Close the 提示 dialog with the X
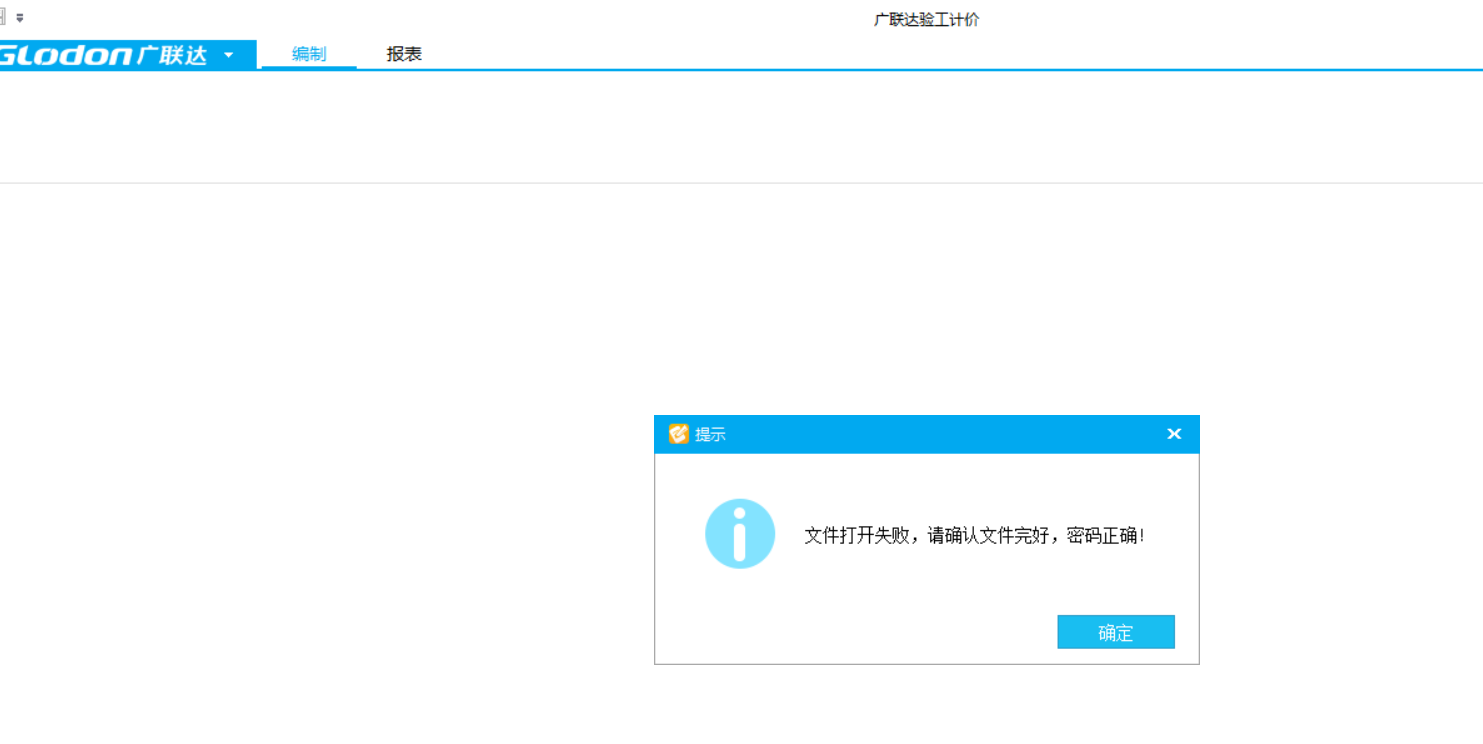Viewport: 1483px width, 744px height. coord(1174,434)
